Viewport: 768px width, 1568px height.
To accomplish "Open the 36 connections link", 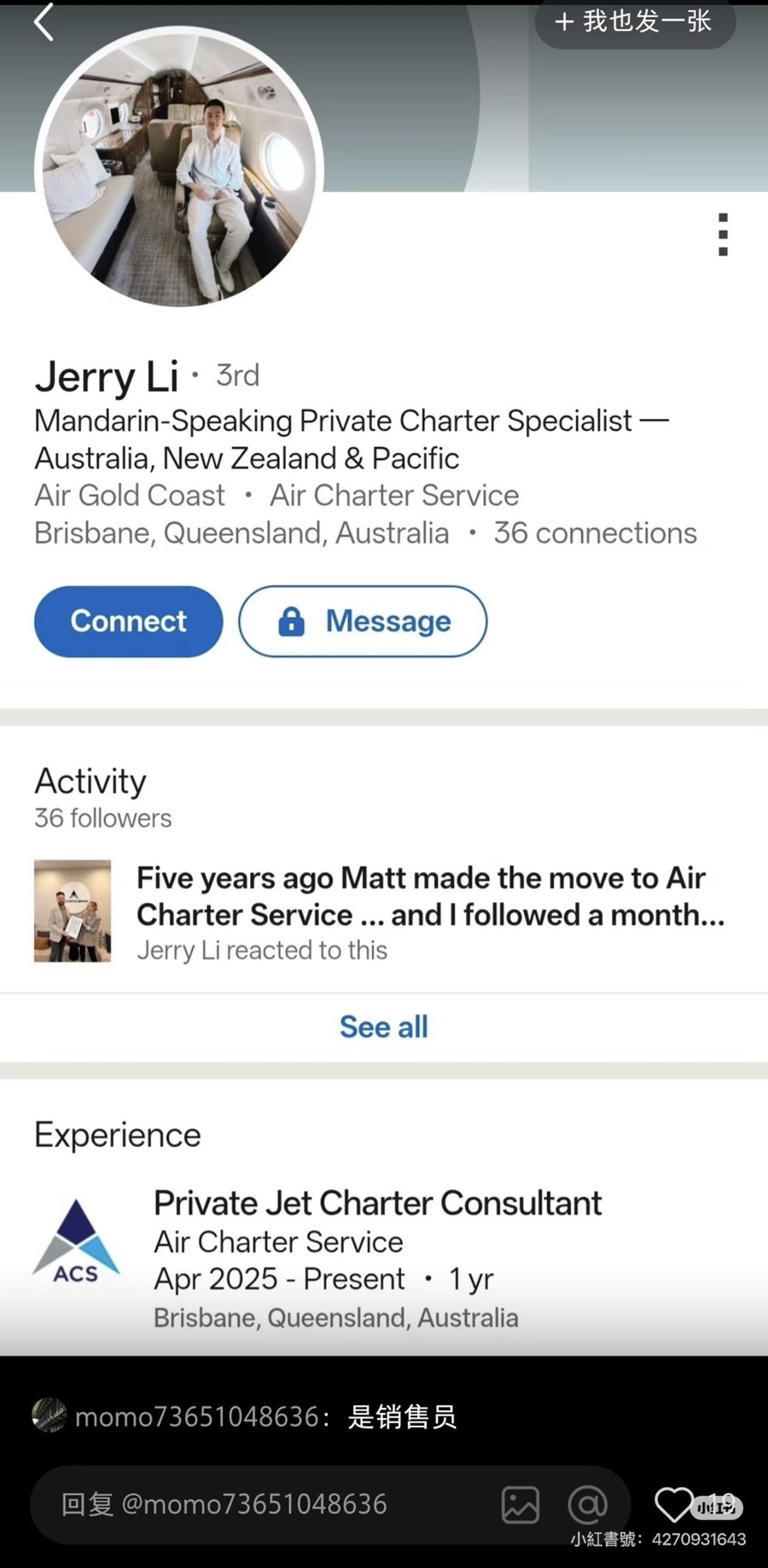I will (595, 533).
